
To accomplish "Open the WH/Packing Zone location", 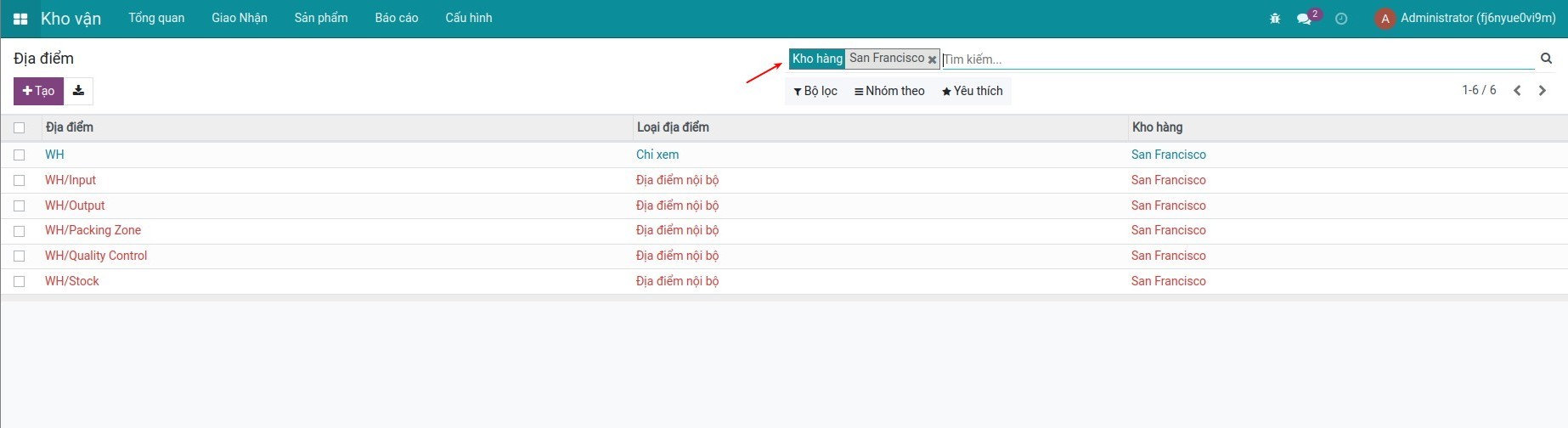I will (93, 230).
